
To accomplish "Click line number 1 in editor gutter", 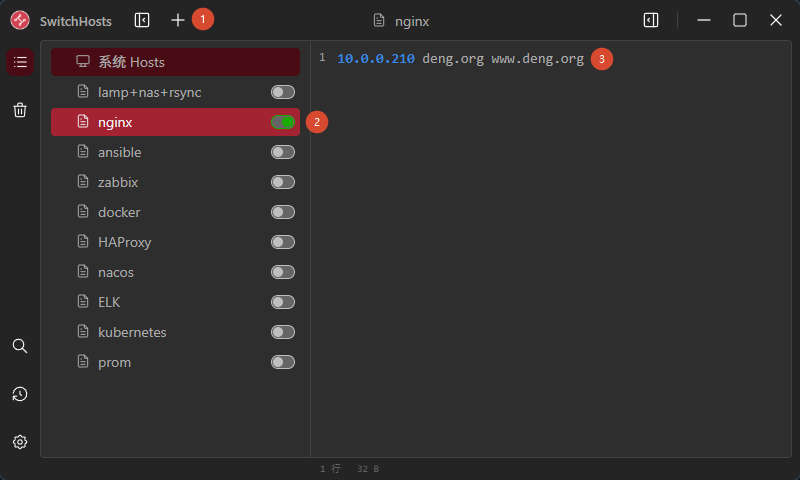I will point(322,58).
